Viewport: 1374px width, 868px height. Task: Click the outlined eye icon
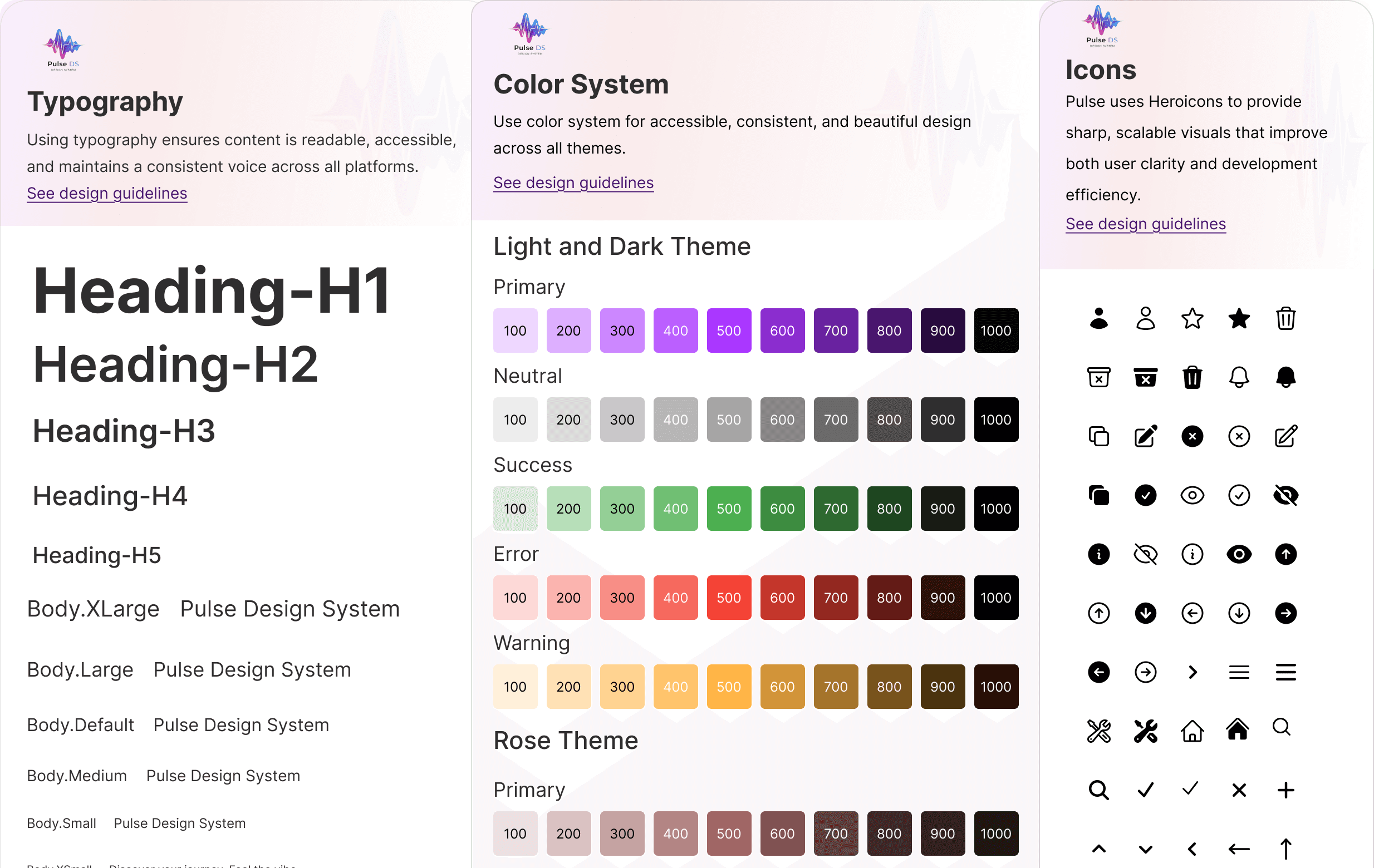[x=1192, y=495]
